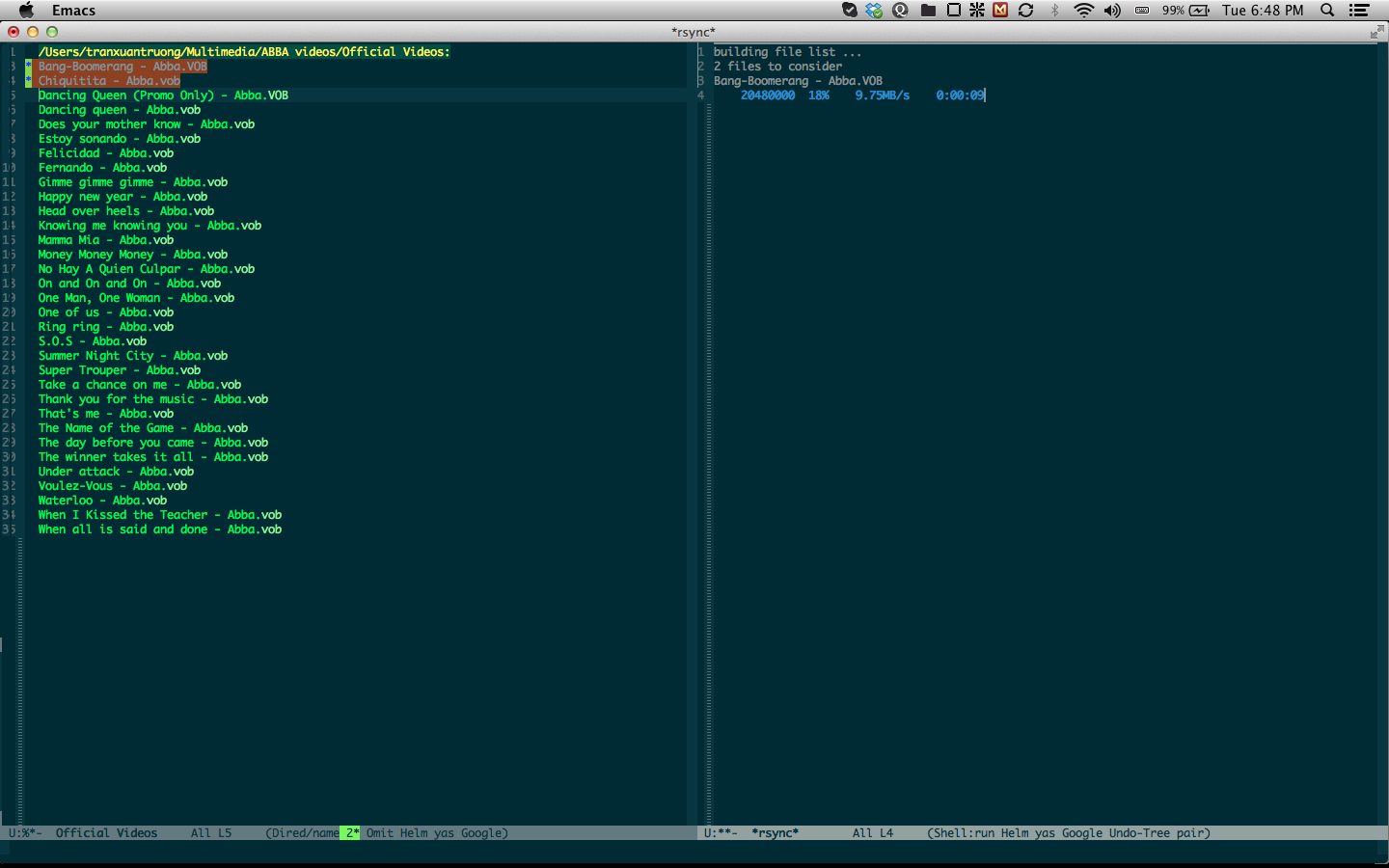Click Fernando - Abba.vob file
Screen dimensions: 1389x868
pyautogui.click(x=102, y=168)
